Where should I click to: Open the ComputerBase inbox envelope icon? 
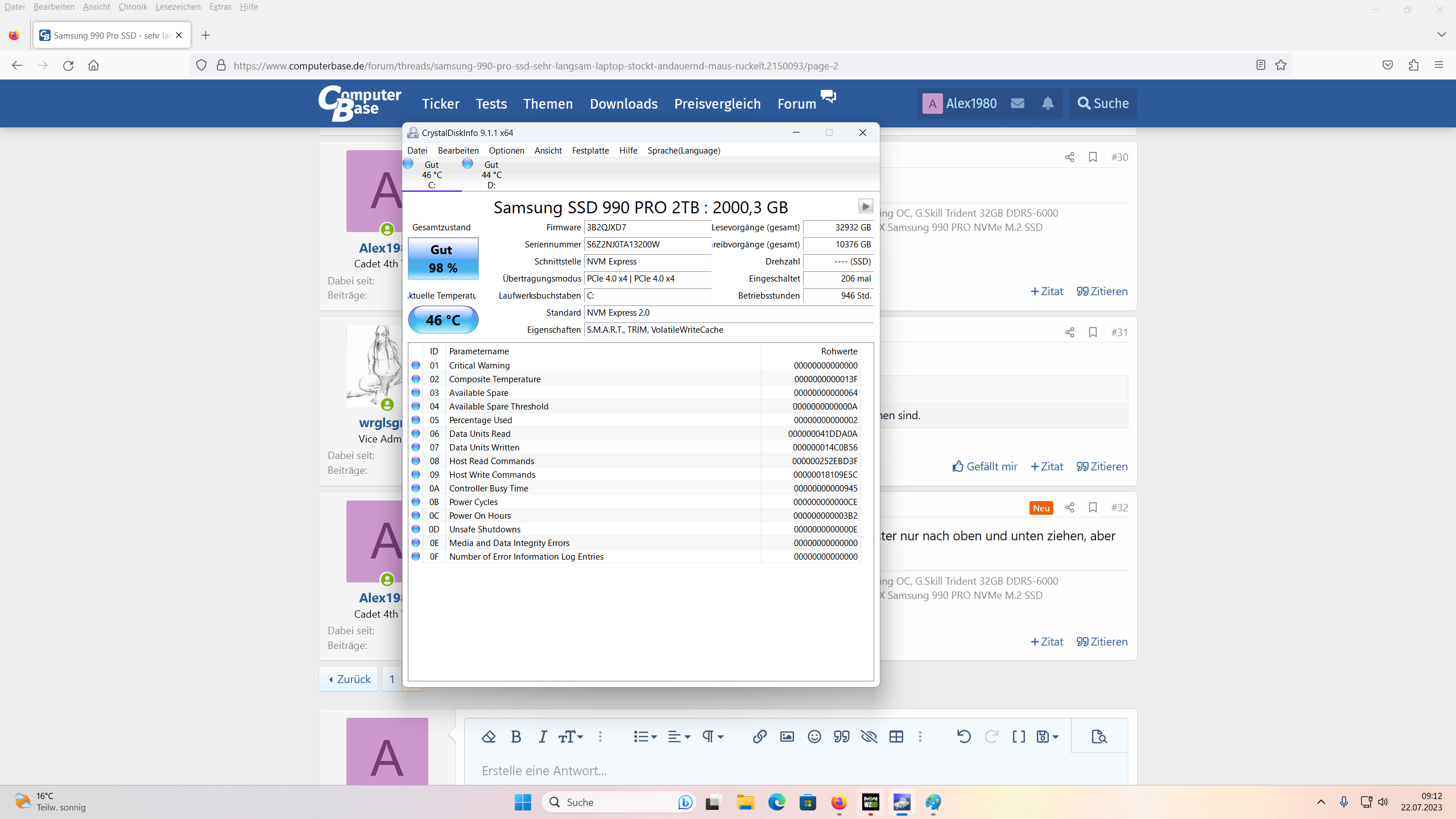click(x=1017, y=103)
